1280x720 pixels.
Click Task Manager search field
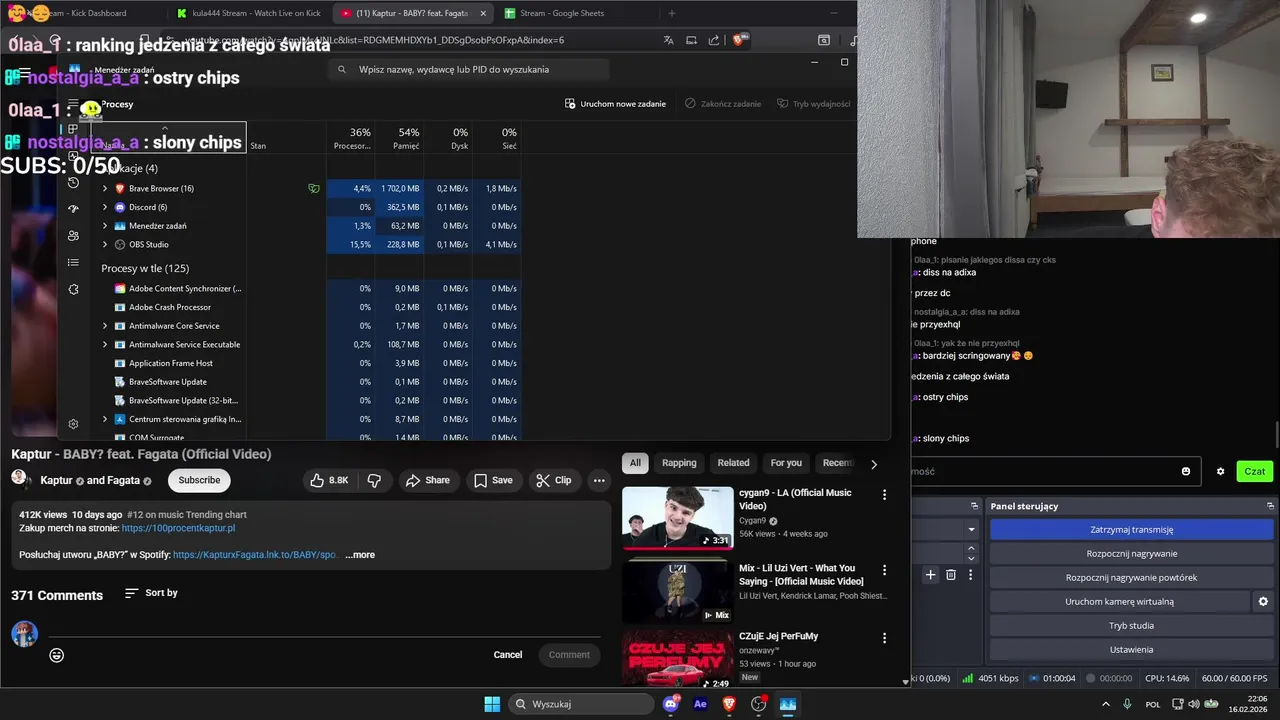click(470, 69)
